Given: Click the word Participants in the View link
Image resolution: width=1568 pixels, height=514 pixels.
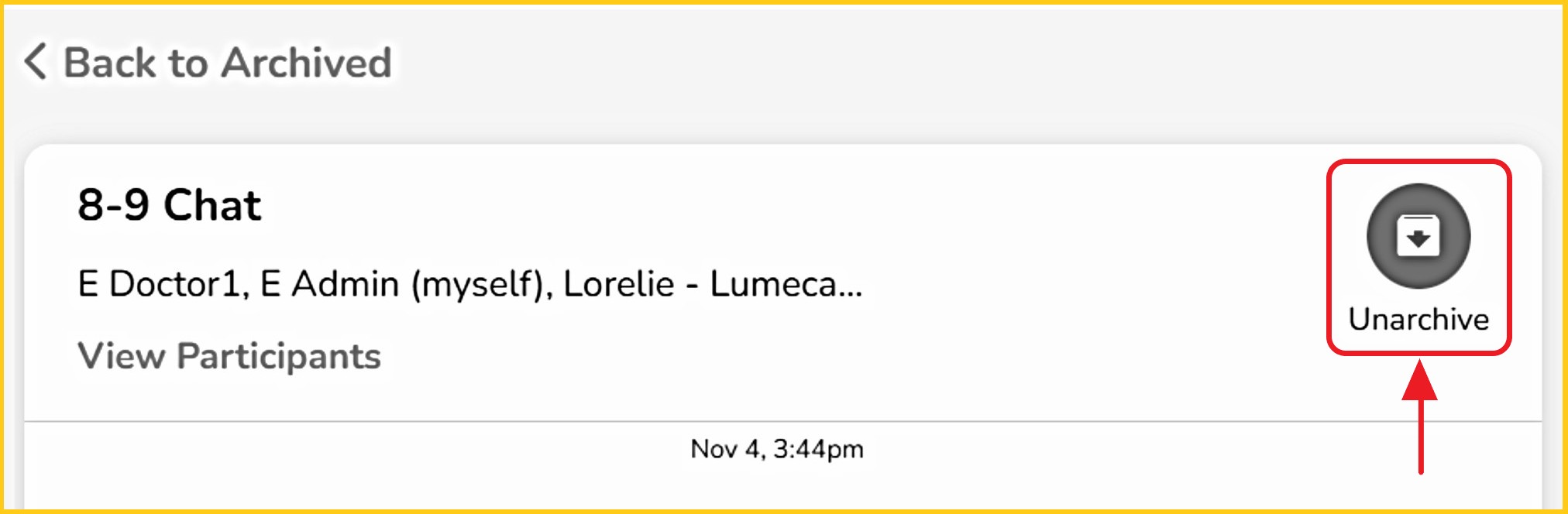Looking at the screenshot, I should pyautogui.click(x=279, y=356).
